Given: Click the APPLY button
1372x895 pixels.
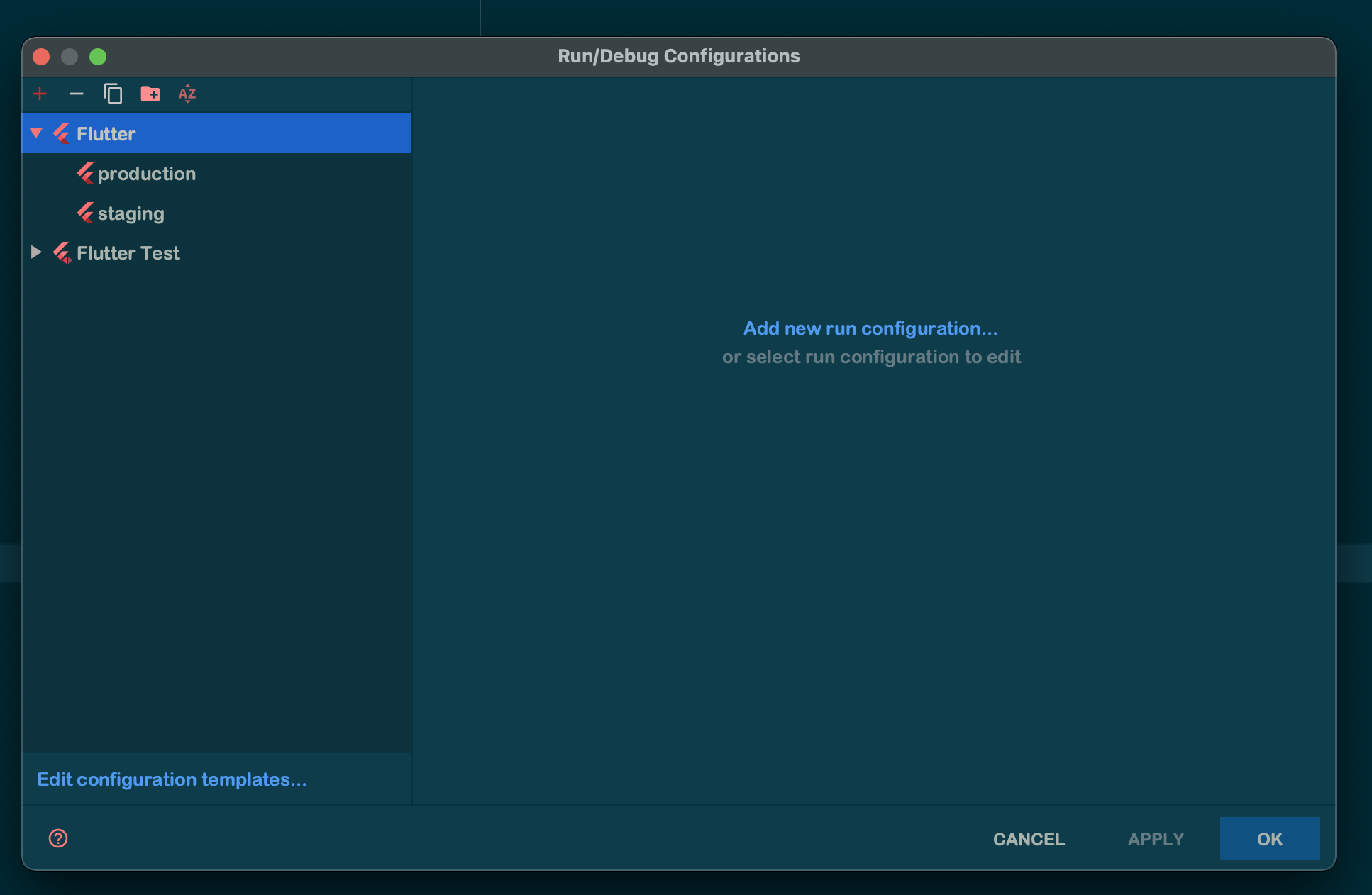Looking at the screenshot, I should pyautogui.click(x=1156, y=839).
